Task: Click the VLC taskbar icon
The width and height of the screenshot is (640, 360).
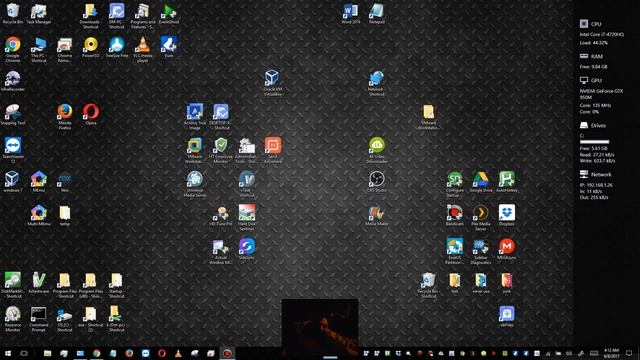Action: pos(178,353)
